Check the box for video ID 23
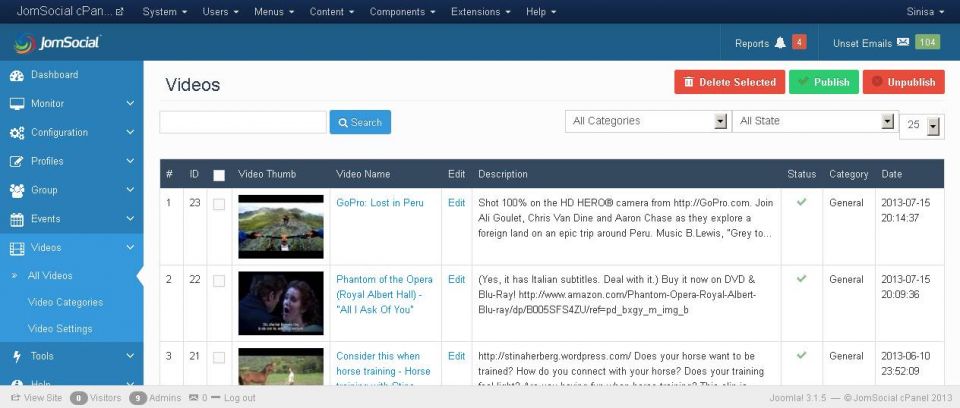The width and height of the screenshot is (960, 408). click(x=219, y=205)
